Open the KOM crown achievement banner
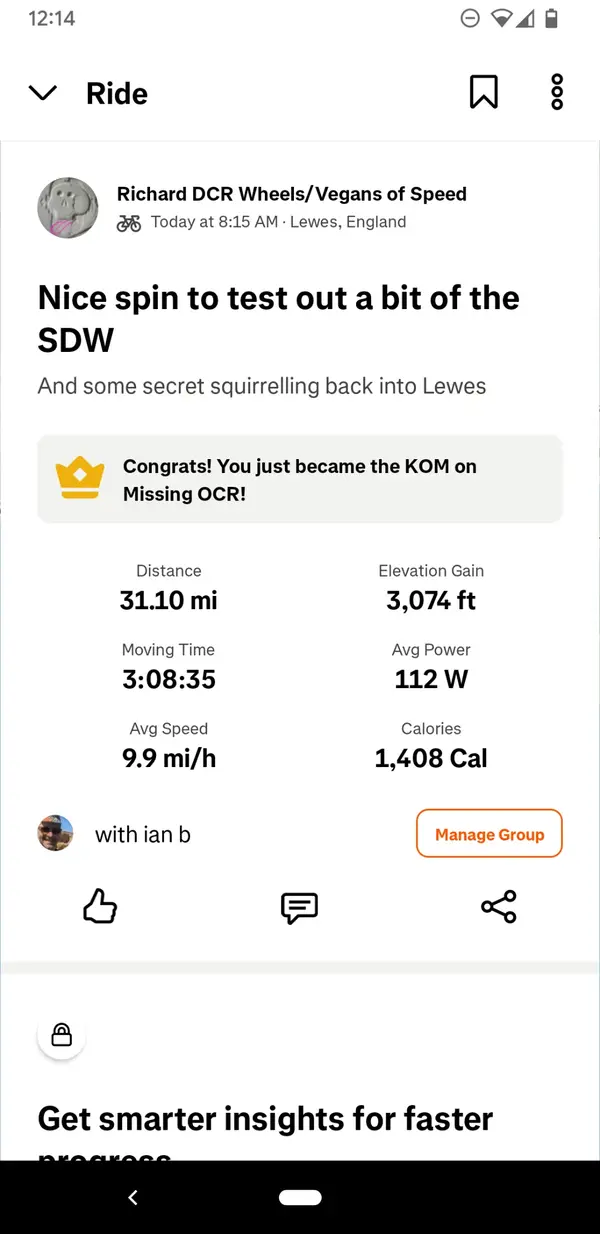This screenshot has width=600, height=1234. pyautogui.click(x=300, y=480)
